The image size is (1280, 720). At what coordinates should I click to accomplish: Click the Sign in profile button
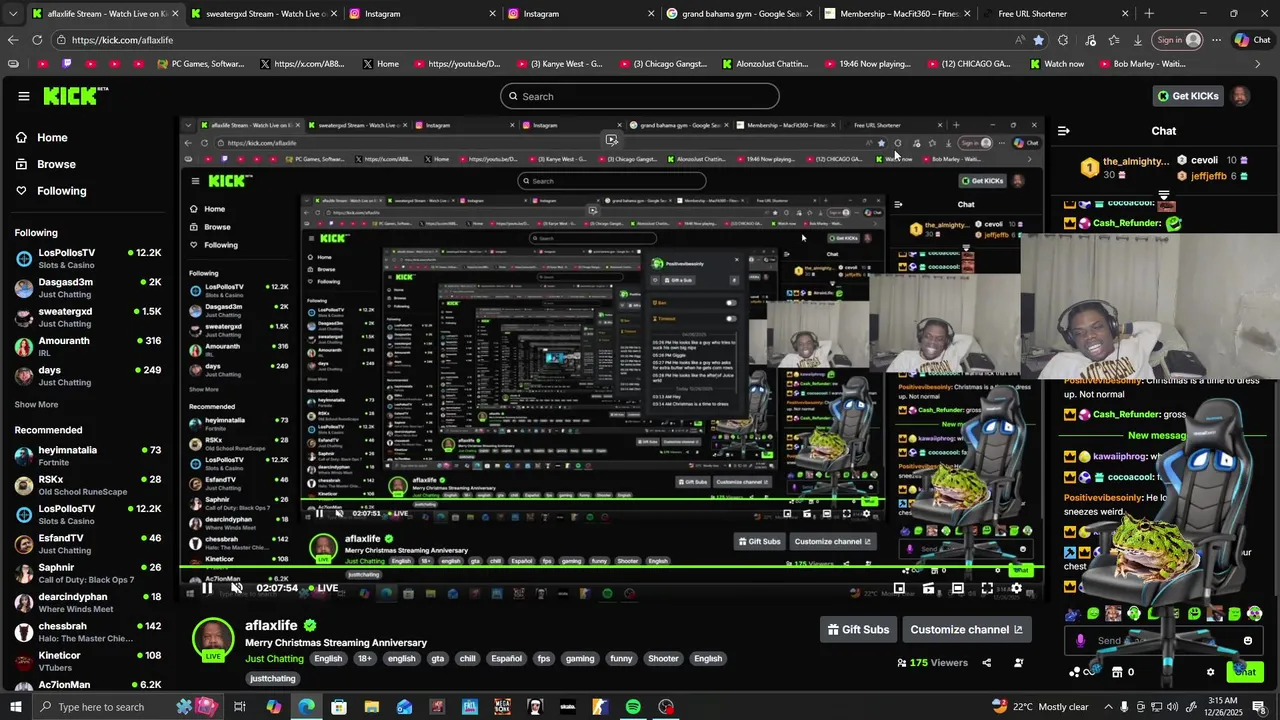[1177, 40]
